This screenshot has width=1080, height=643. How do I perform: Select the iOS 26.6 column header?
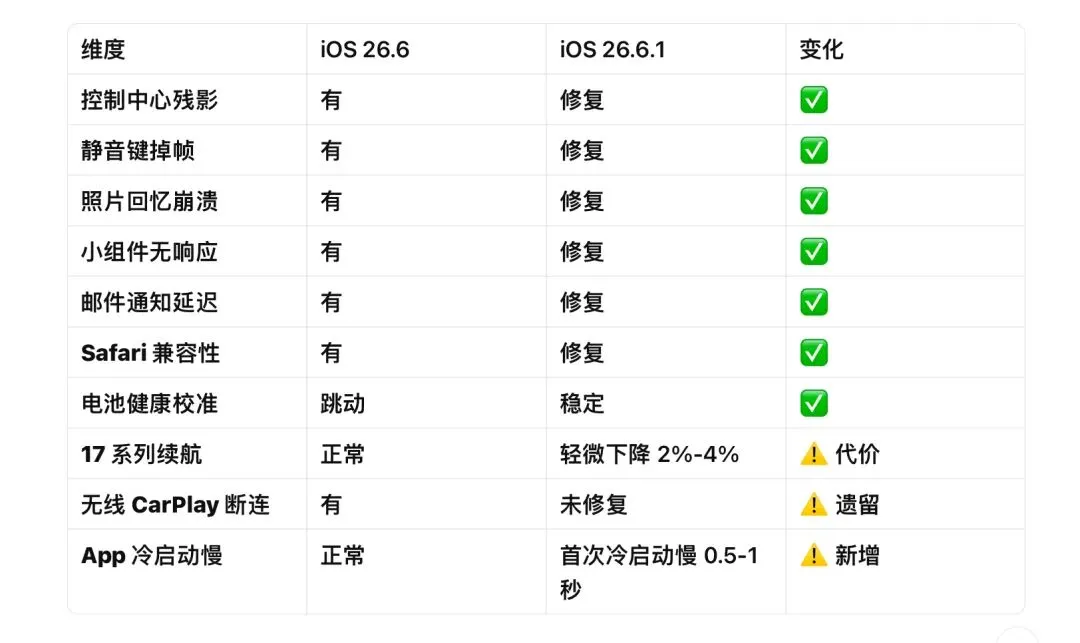click(365, 50)
